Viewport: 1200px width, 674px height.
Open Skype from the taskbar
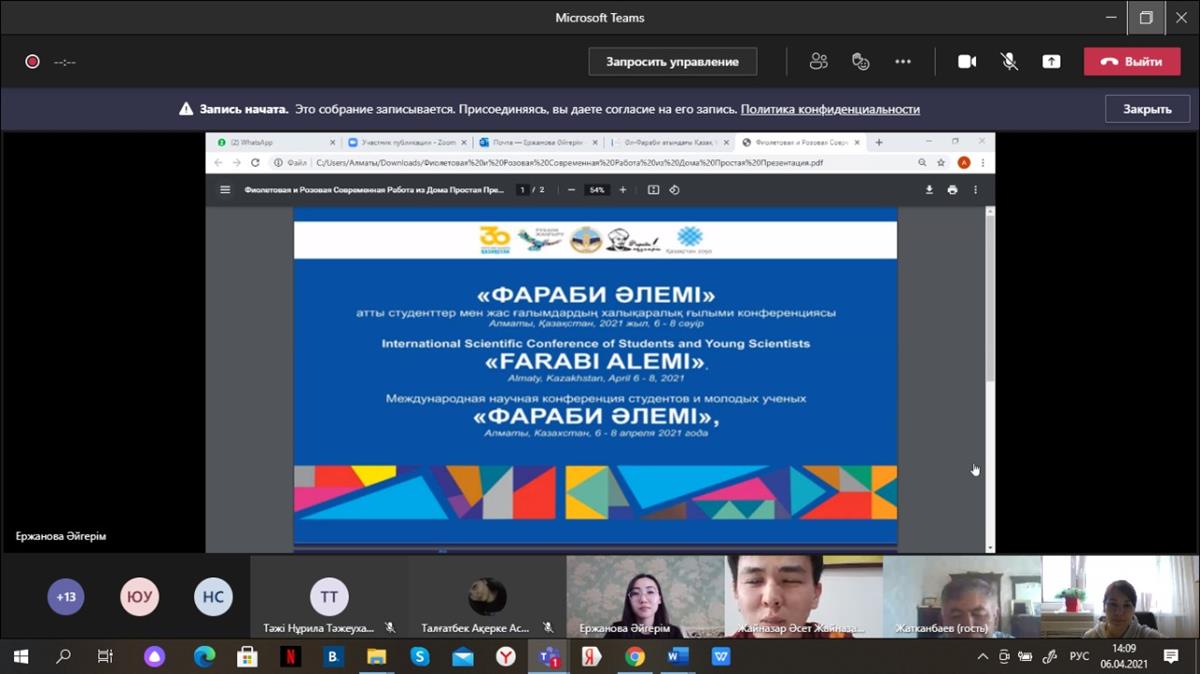coord(420,657)
